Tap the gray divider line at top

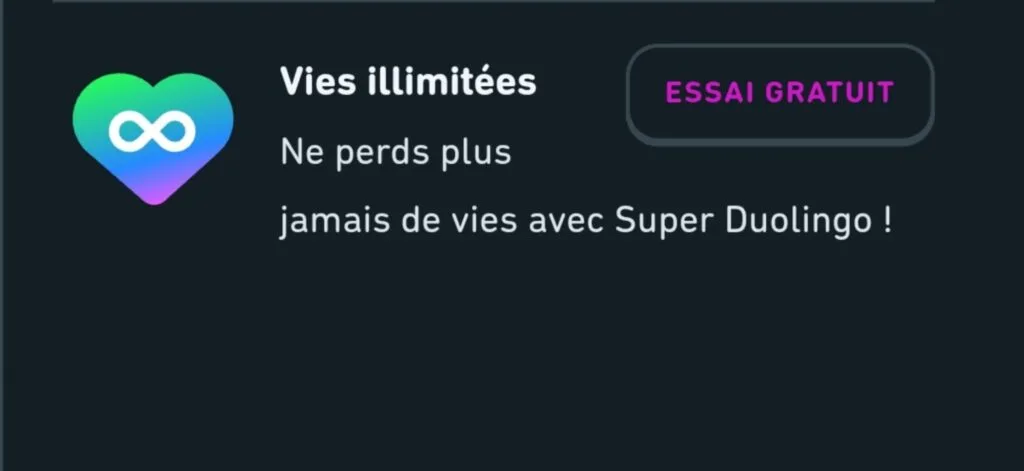pyautogui.click(x=494, y=1)
